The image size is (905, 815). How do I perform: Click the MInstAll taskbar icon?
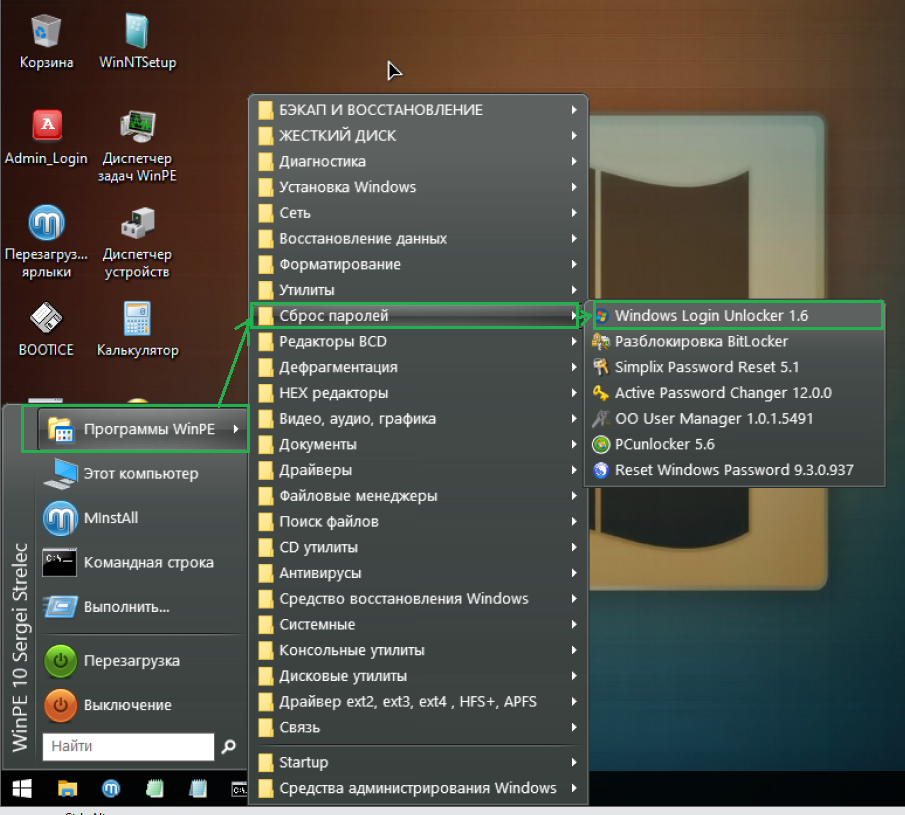pyautogui.click(x=111, y=788)
